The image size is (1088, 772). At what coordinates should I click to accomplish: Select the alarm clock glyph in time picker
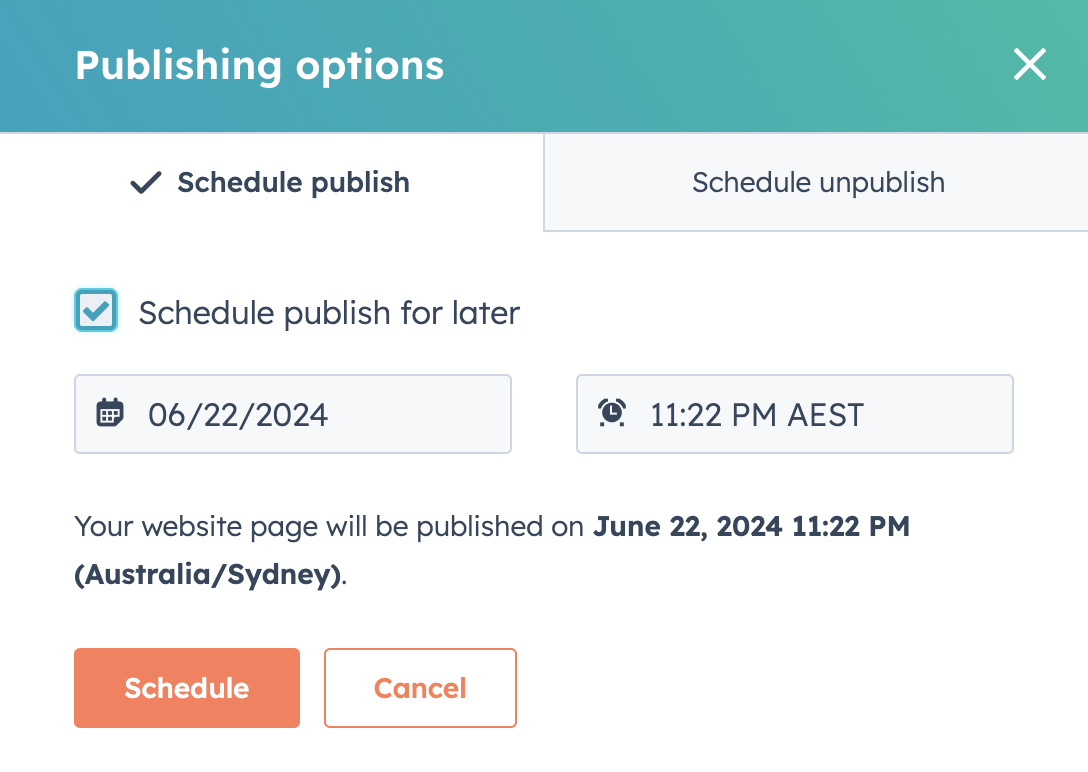(613, 413)
